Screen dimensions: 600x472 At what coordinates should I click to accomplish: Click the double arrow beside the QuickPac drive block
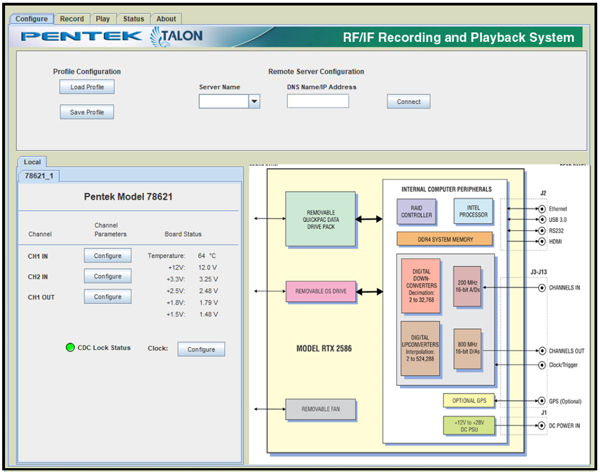click(x=369, y=219)
